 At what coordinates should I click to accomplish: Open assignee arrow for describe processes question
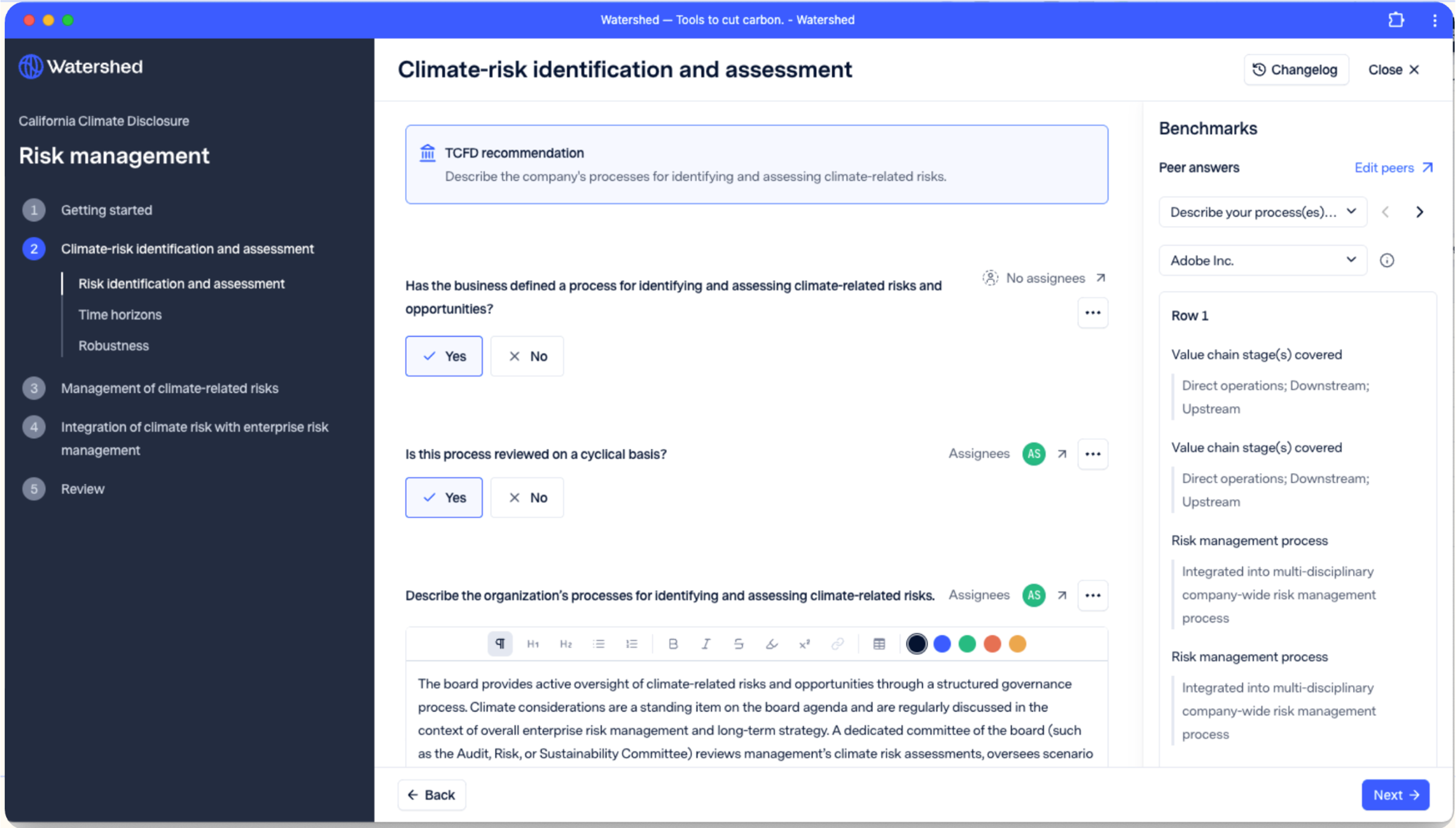(x=1062, y=595)
